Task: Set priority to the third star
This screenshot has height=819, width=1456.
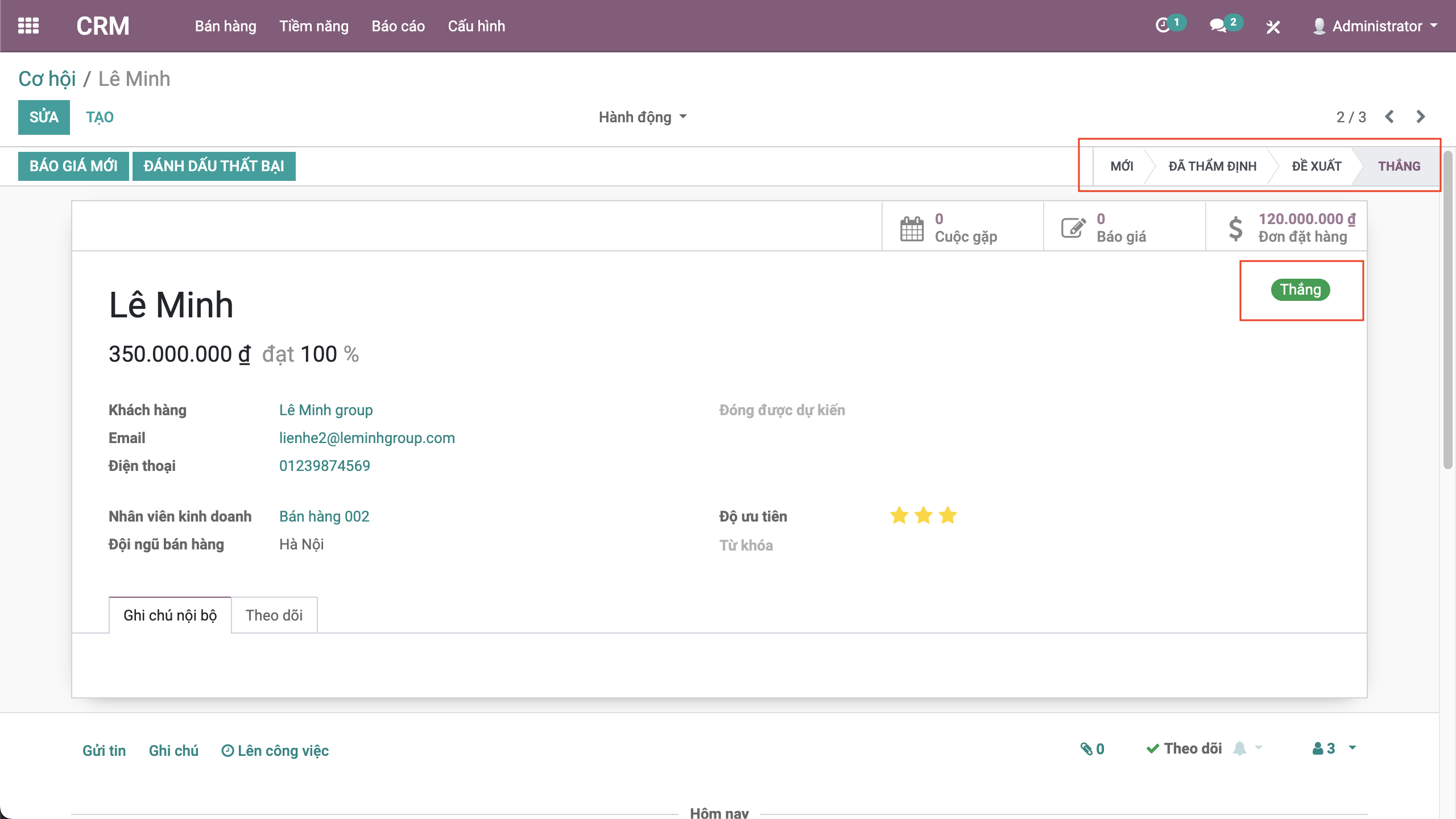Action: tap(948, 516)
